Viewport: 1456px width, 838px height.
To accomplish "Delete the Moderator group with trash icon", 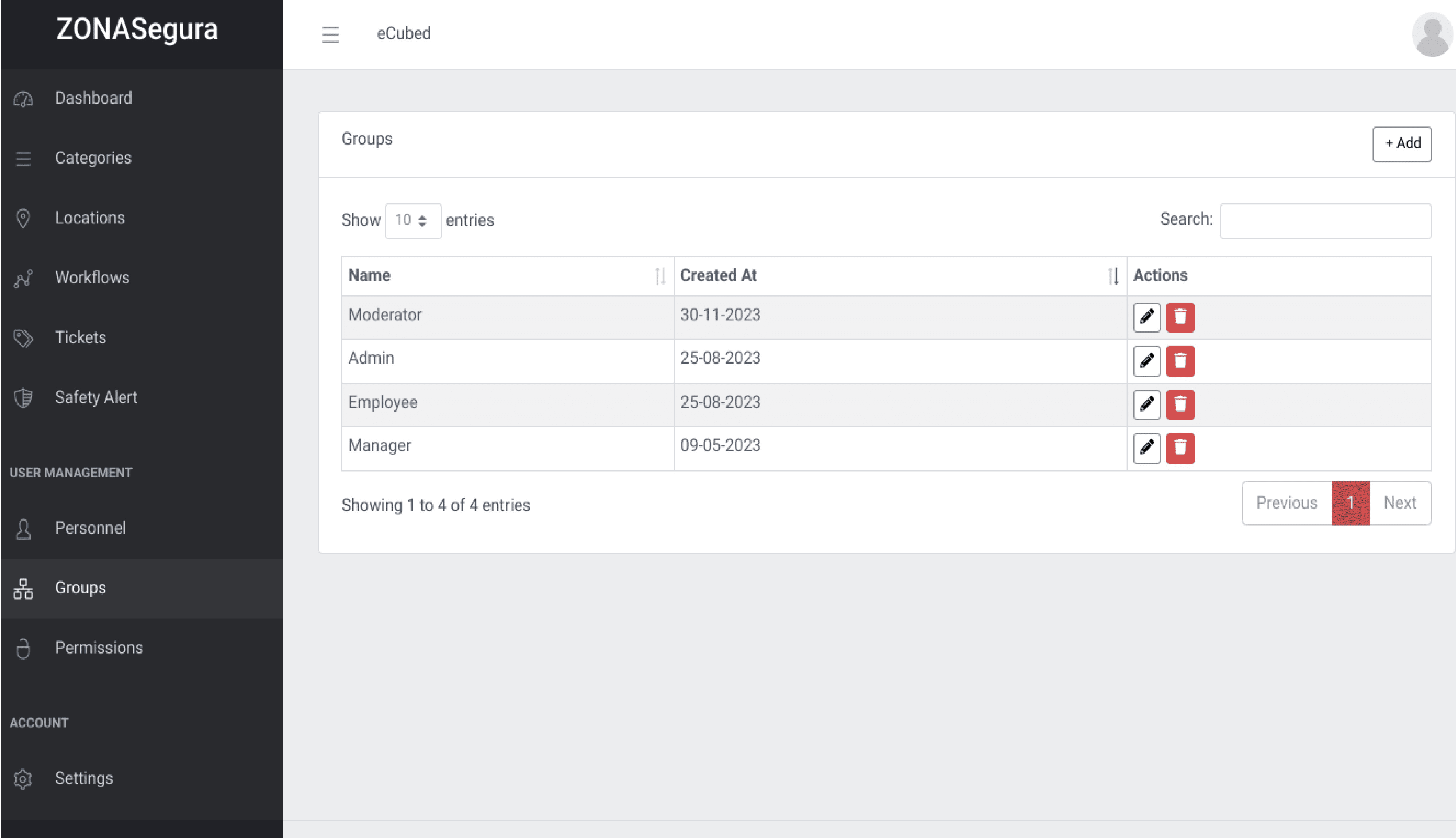I will click(x=1180, y=317).
